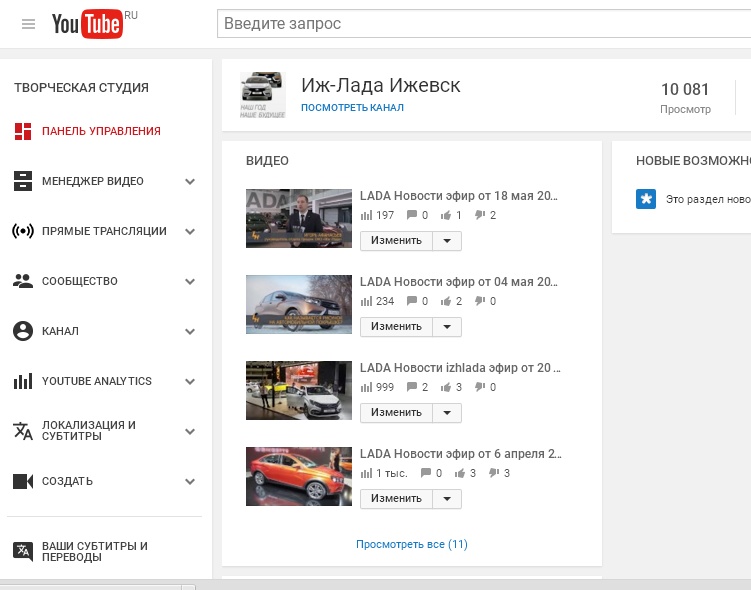This screenshot has height=590, width=751.
Task: Click the Локализация и субтитры translate icon
Action: coord(23,431)
